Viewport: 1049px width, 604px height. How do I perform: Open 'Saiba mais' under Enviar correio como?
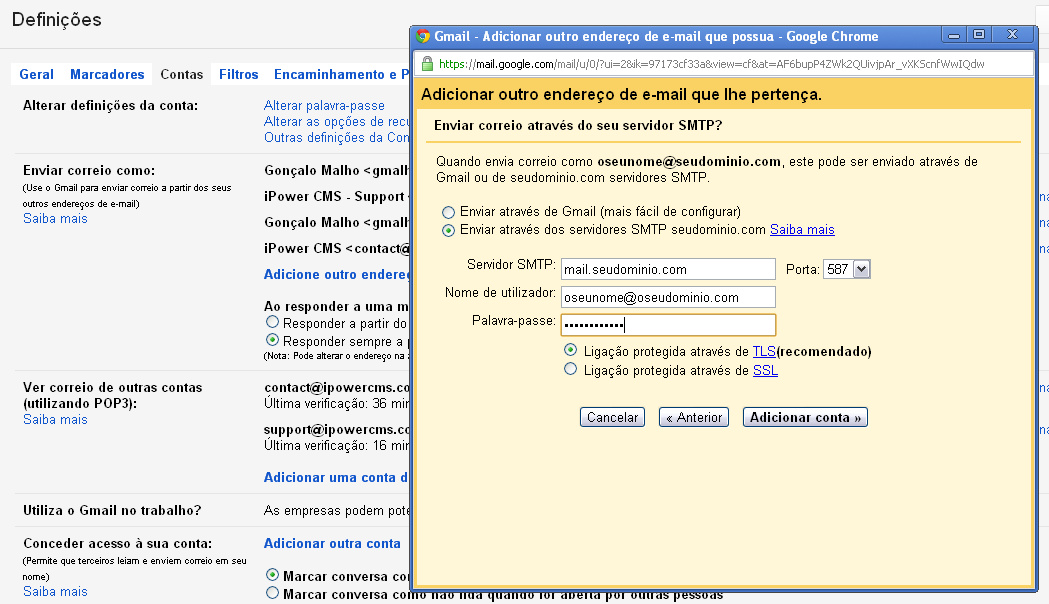[56, 219]
